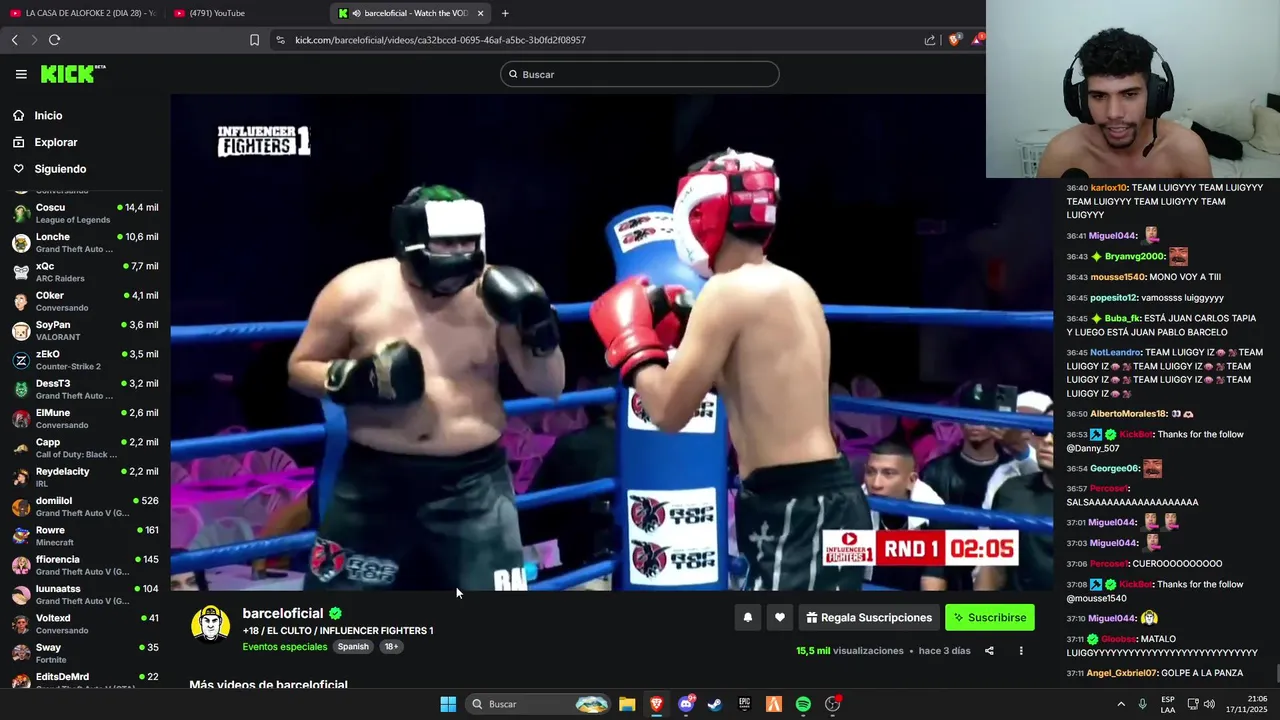The width and height of the screenshot is (1280, 720).
Task: Open Spotify from taskbar
Action: [803, 704]
